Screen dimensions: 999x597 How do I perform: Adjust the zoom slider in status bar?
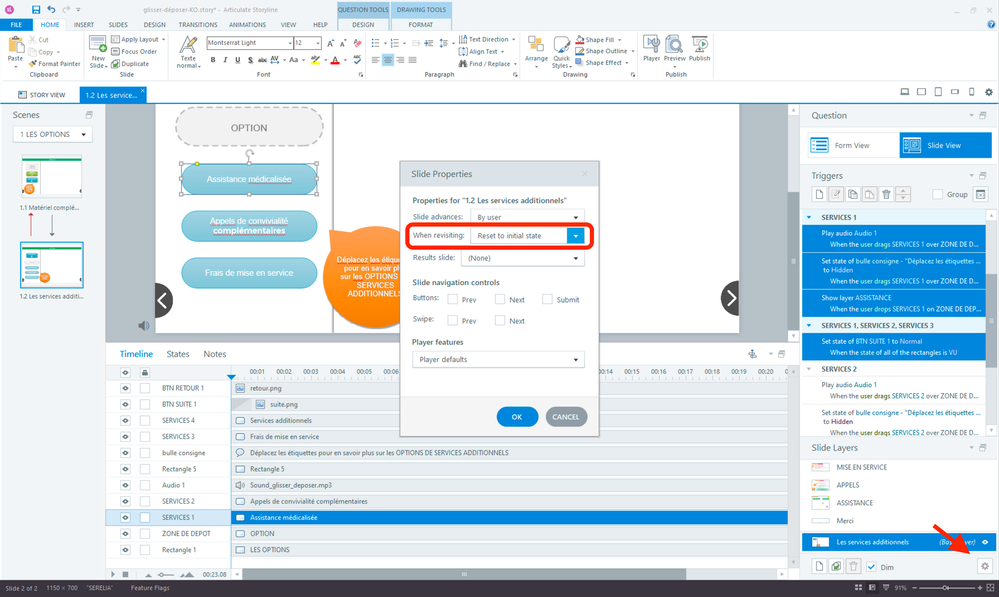click(x=946, y=588)
